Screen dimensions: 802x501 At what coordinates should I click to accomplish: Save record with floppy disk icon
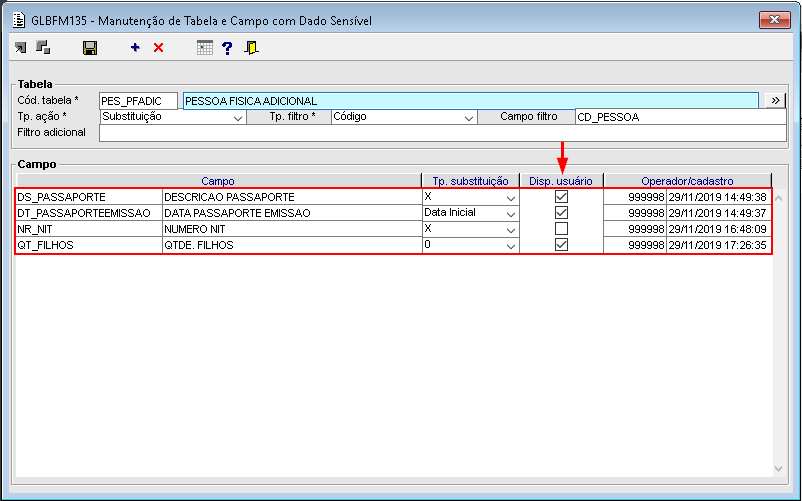point(90,48)
